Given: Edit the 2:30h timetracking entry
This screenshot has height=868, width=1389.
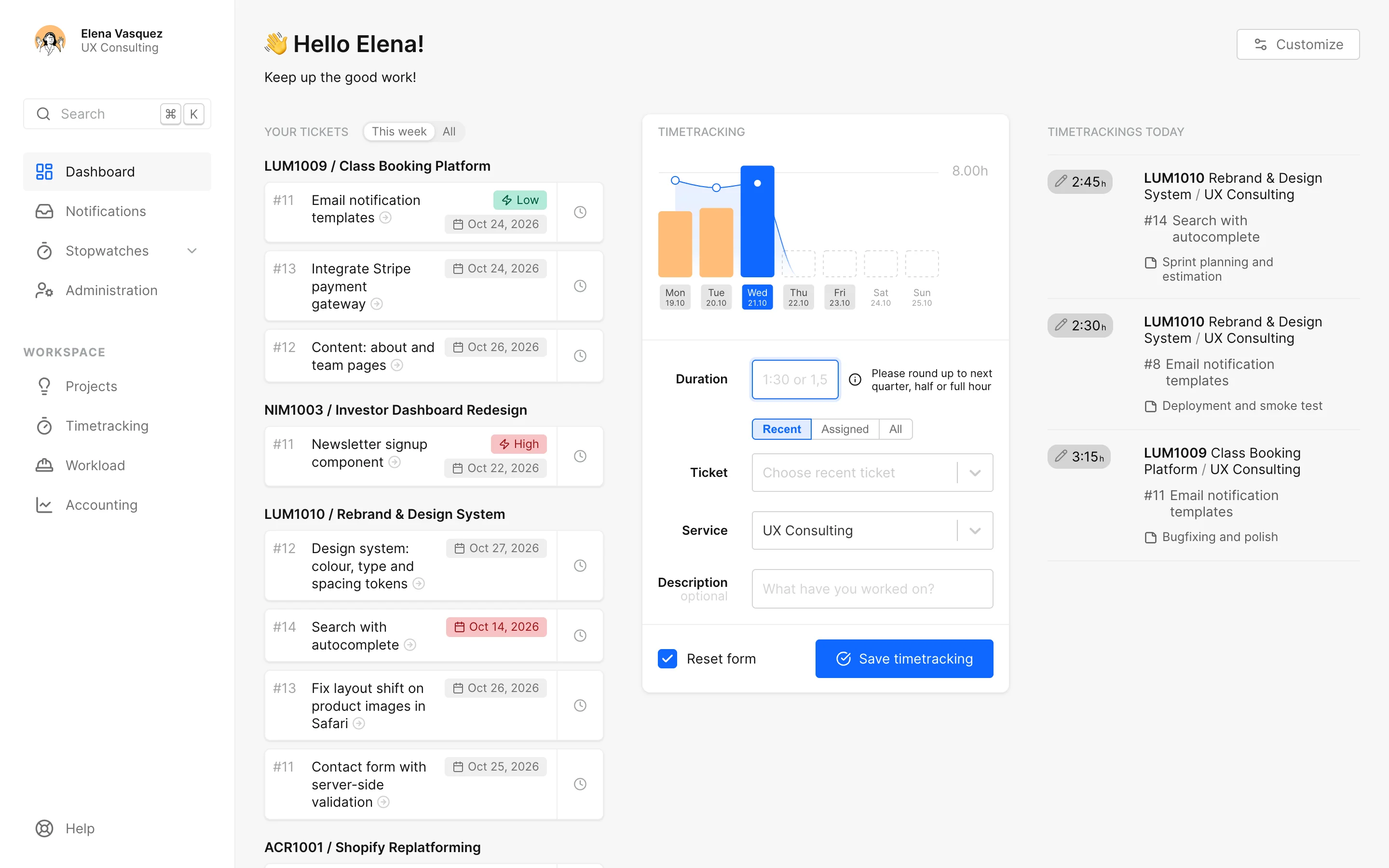Looking at the screenshot, I should coord(1080,325).
